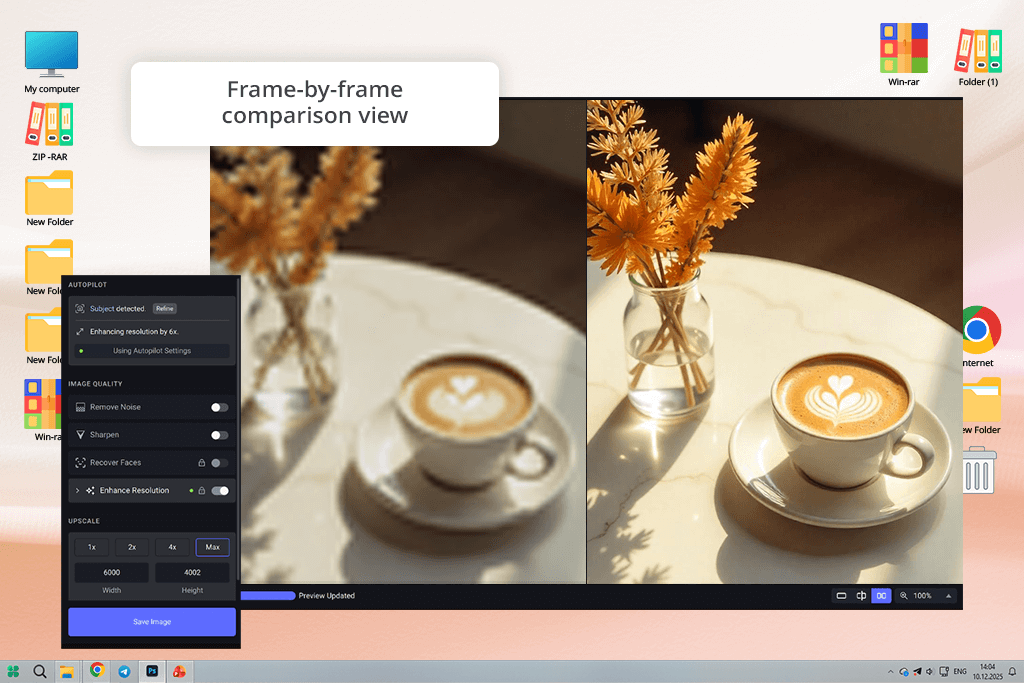Click the enhanced image pane

(775, 342)
